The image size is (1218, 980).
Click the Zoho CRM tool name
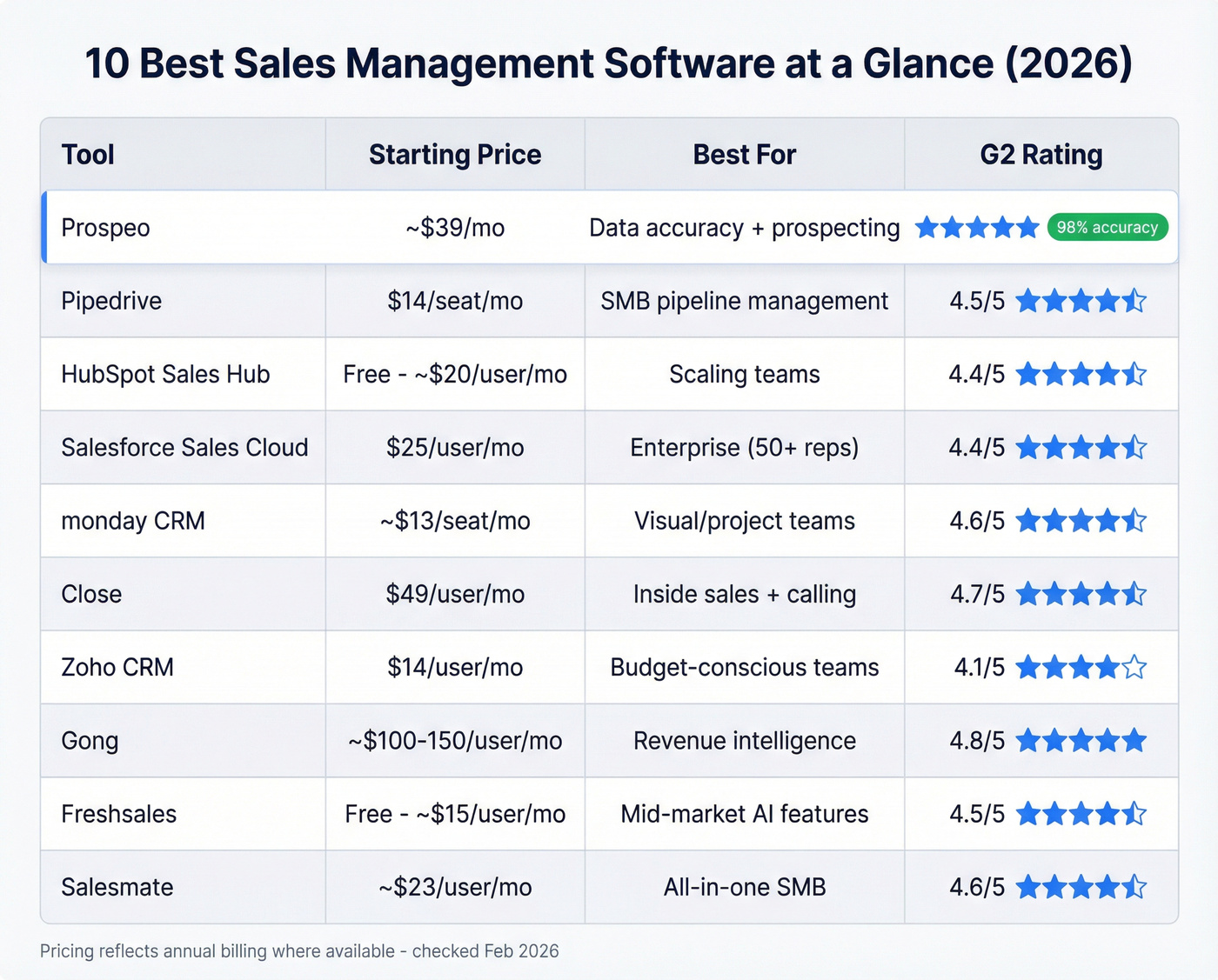pos(117,668)
